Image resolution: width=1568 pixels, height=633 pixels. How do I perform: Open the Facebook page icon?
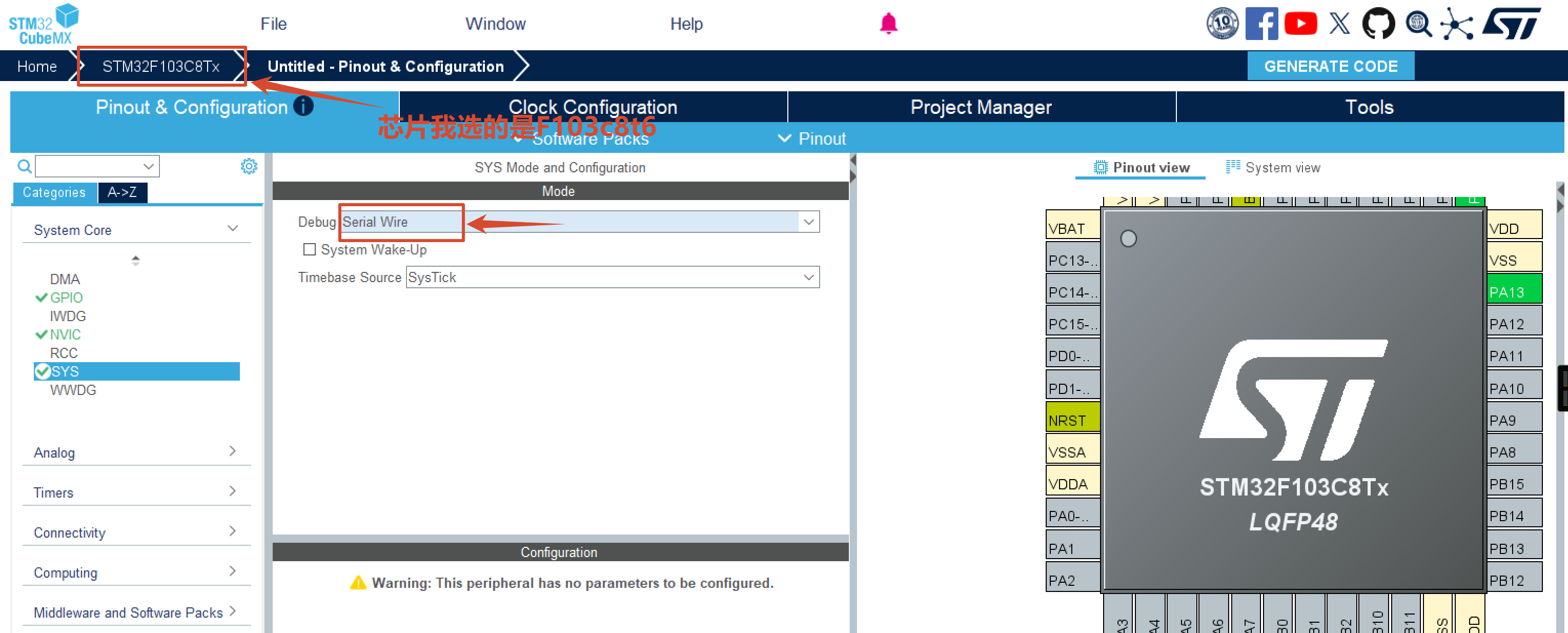(1261, 24)
